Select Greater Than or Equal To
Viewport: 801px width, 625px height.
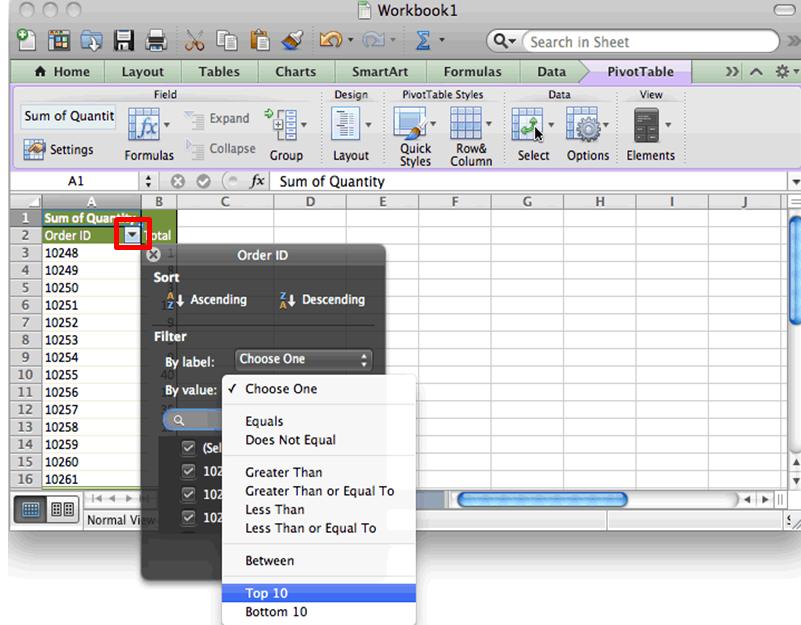tap(319, 491)
